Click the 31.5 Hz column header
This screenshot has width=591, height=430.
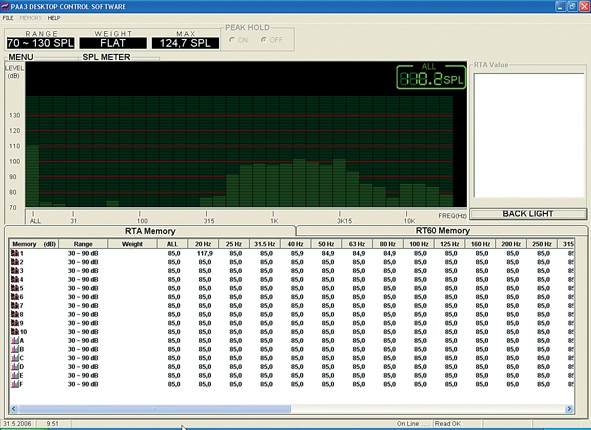click(265, 244)
